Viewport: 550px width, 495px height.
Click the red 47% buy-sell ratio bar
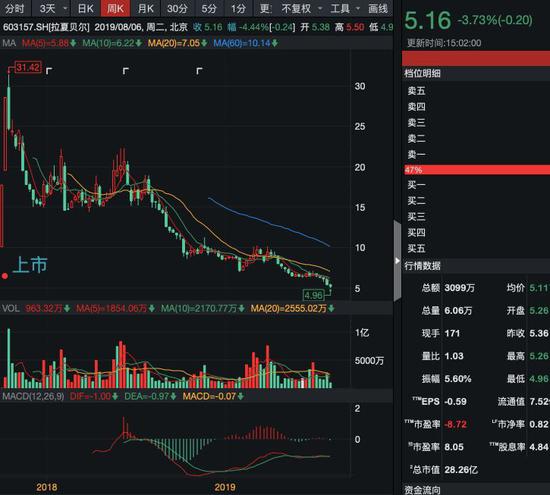click(x=477, y=170)
